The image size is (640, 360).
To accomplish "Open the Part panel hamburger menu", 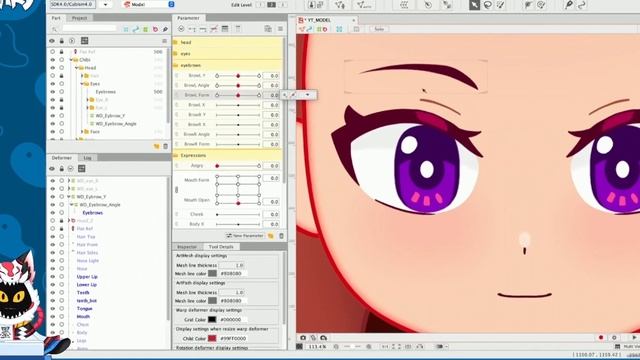I will (164, 41).
